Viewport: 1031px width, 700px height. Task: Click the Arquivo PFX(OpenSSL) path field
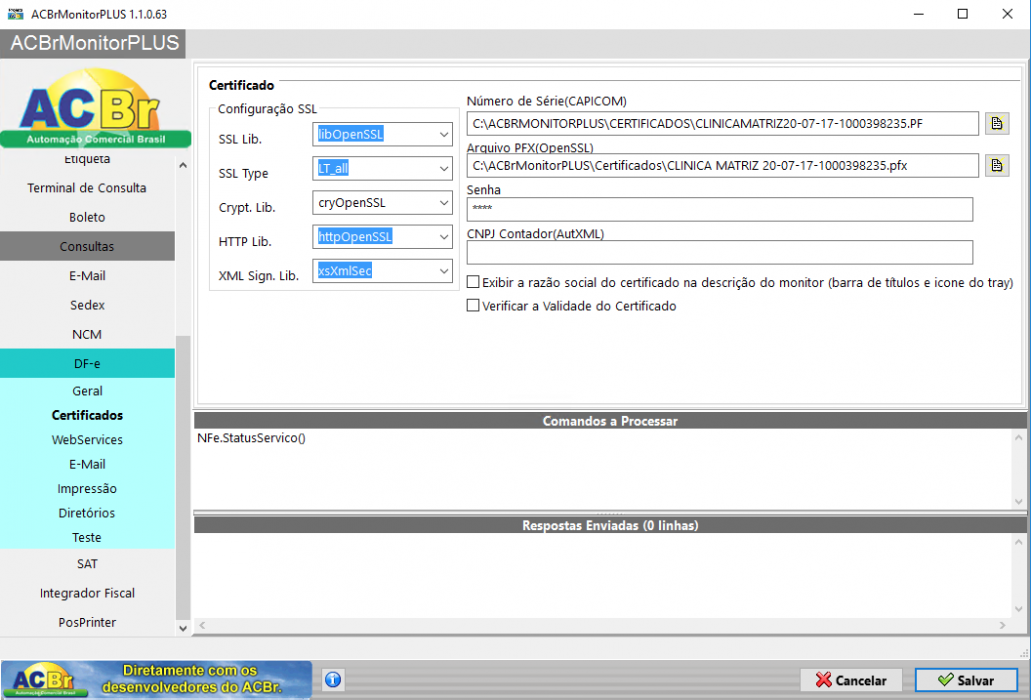pyautogui.click(x=723, y=166)
